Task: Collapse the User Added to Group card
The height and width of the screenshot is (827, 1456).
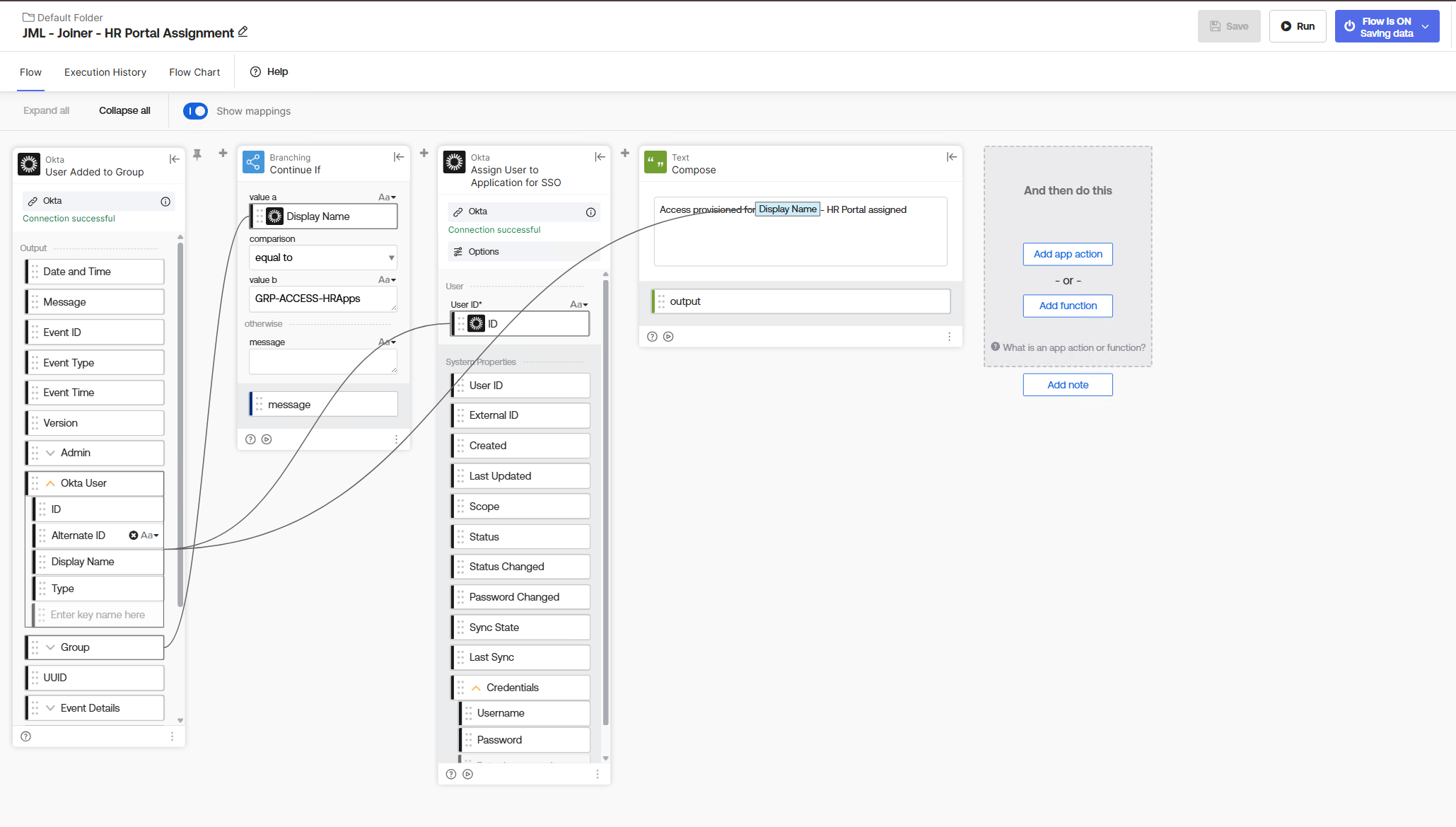Action: 174,159
